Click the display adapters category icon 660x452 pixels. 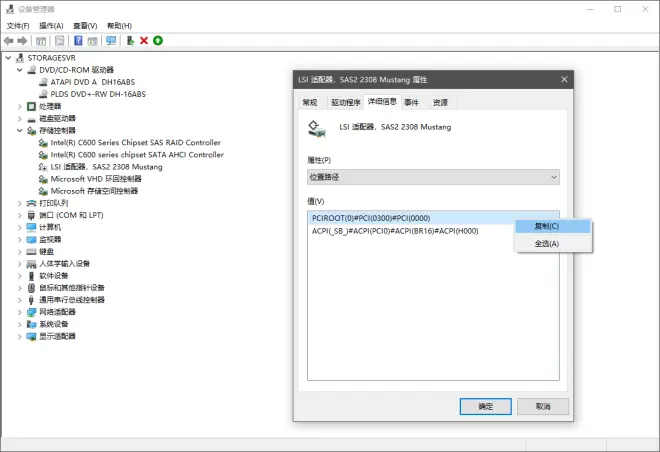tap(32, 336)
